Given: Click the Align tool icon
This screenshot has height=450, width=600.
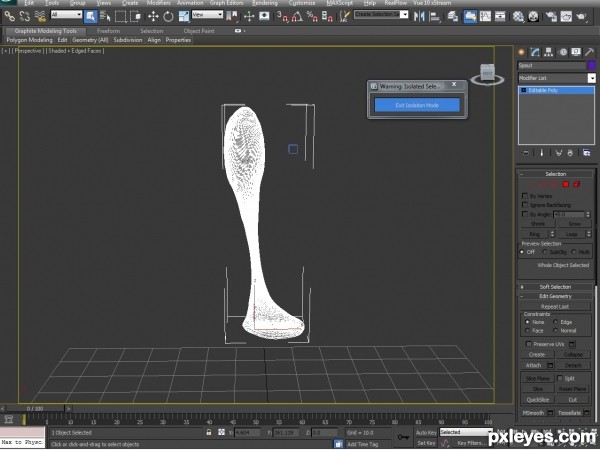Looking at the screenshot, I should click(x=435, y=16).
